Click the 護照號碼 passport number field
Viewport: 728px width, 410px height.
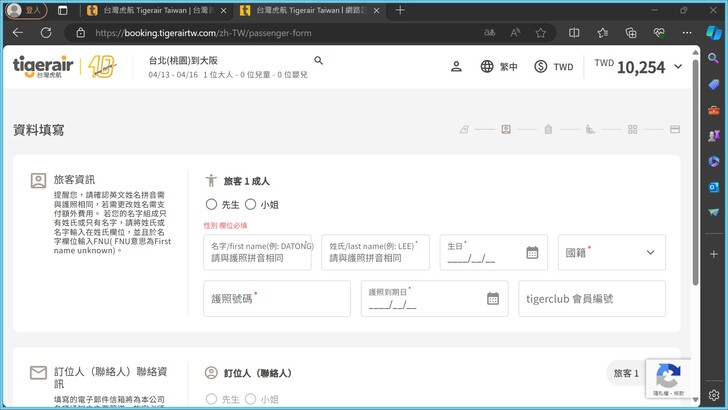click(x=273, y=298)
